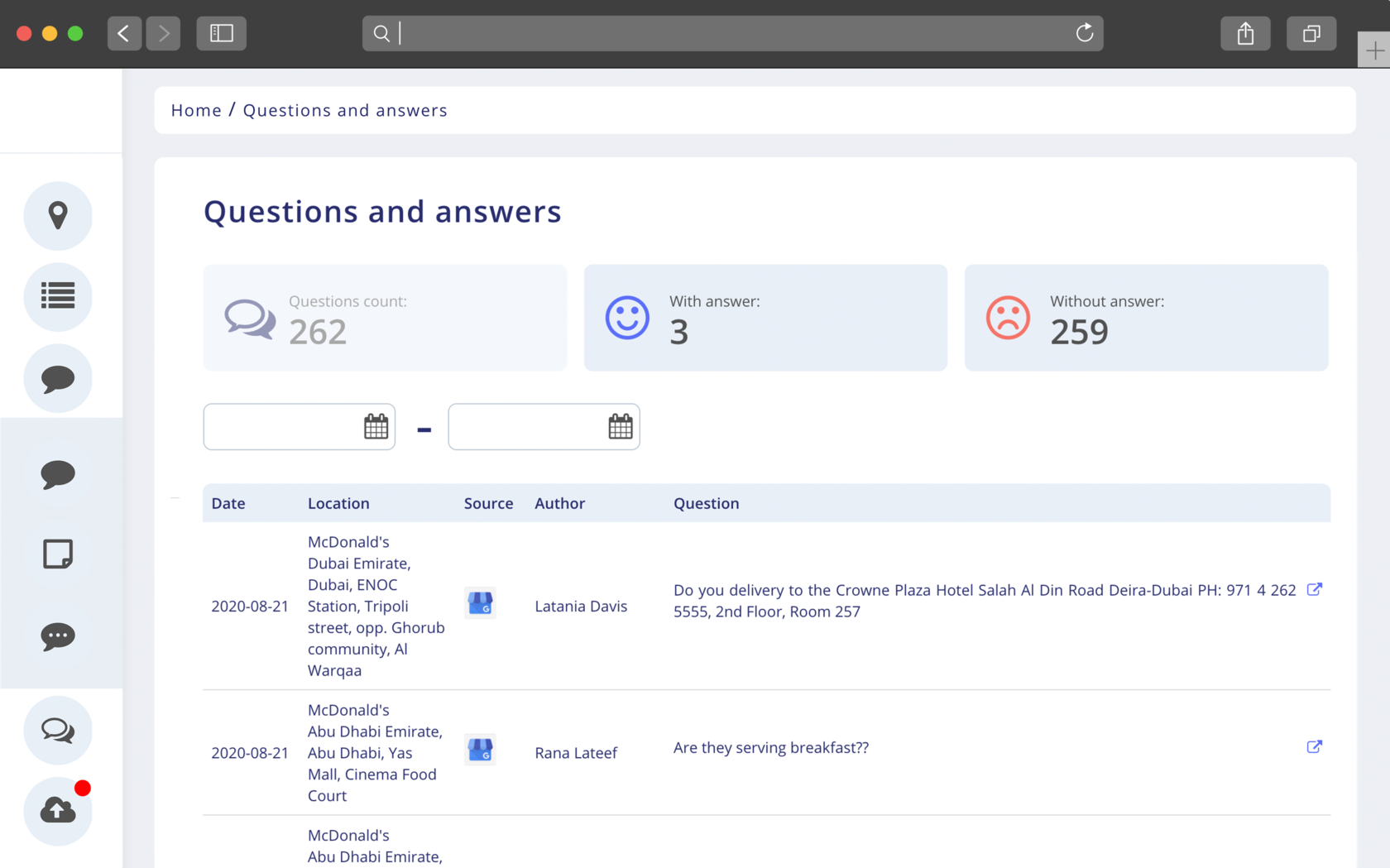Open the questions and answers double-bubble icon

coord(58,730)
